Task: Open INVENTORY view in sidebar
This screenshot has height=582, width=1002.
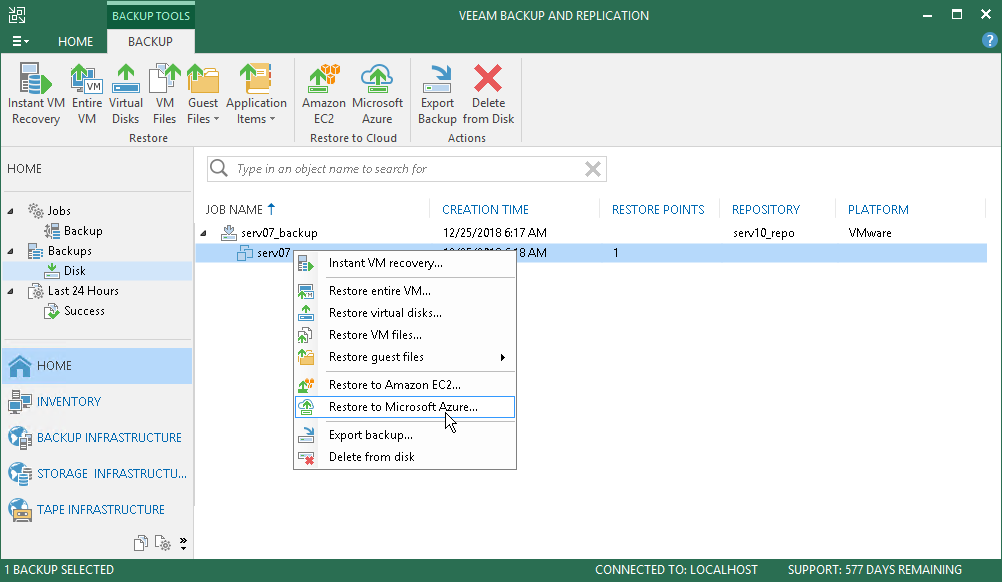Action: (97, 402)
